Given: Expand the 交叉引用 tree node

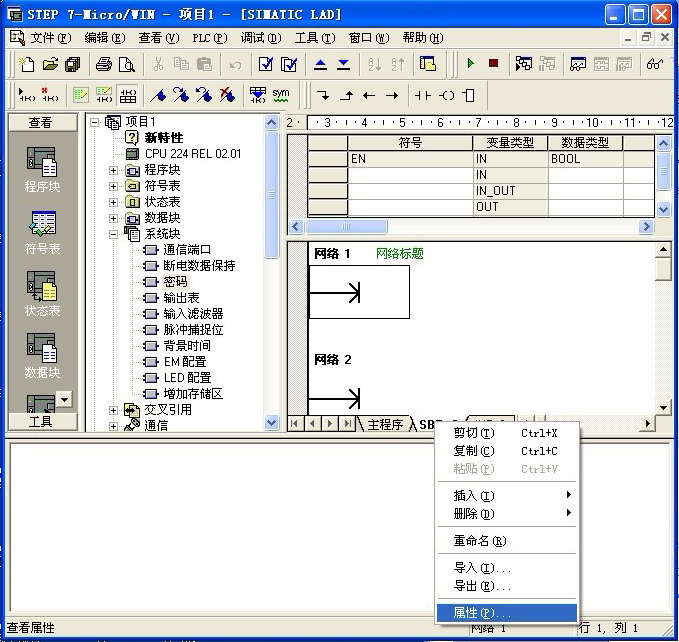Looking at the screenshot, I should [x=113, y=410].
